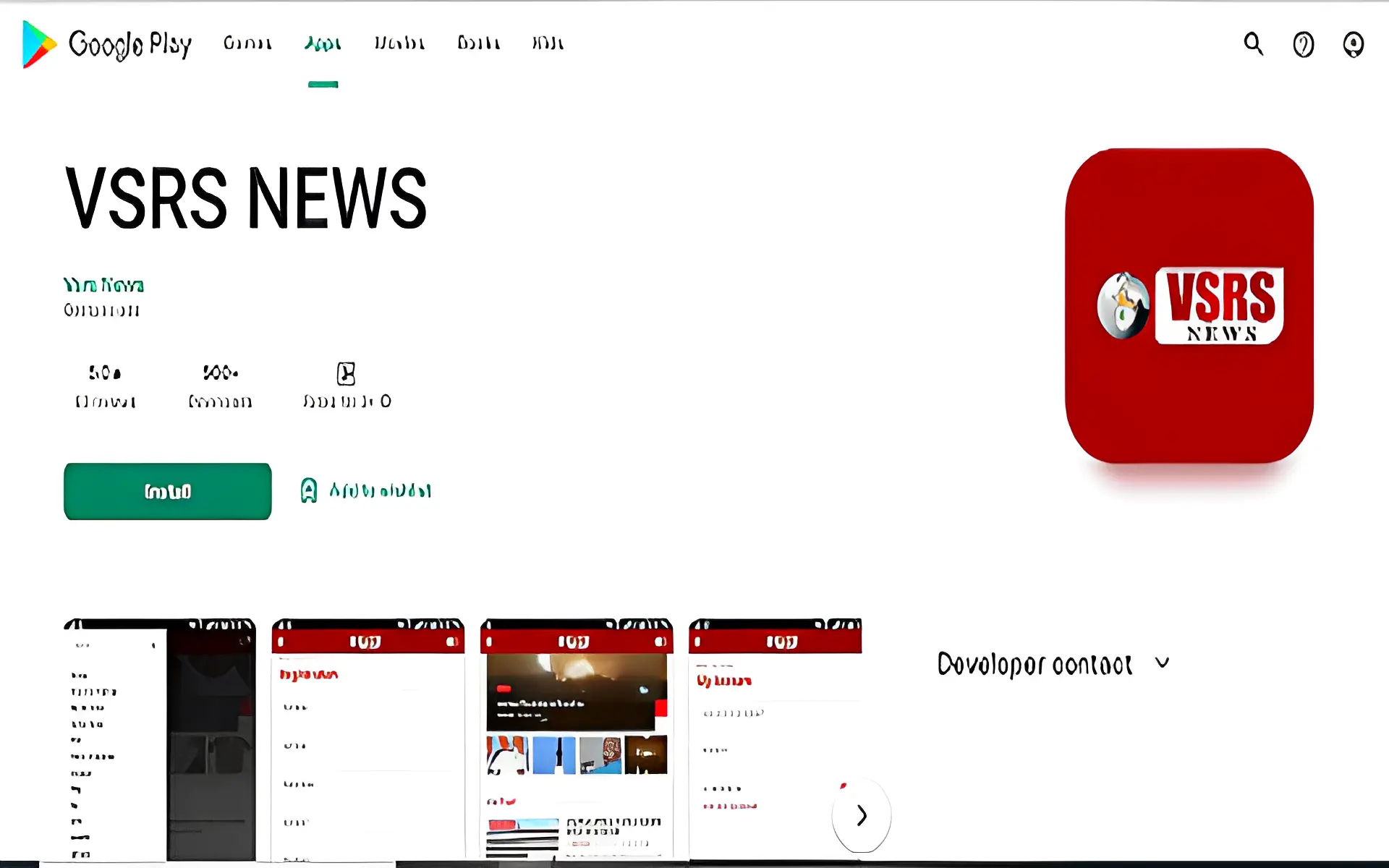Open the help question mark icon
Image resolution: width=1389 pixels, height=868 pixels.
[1303, 45]
